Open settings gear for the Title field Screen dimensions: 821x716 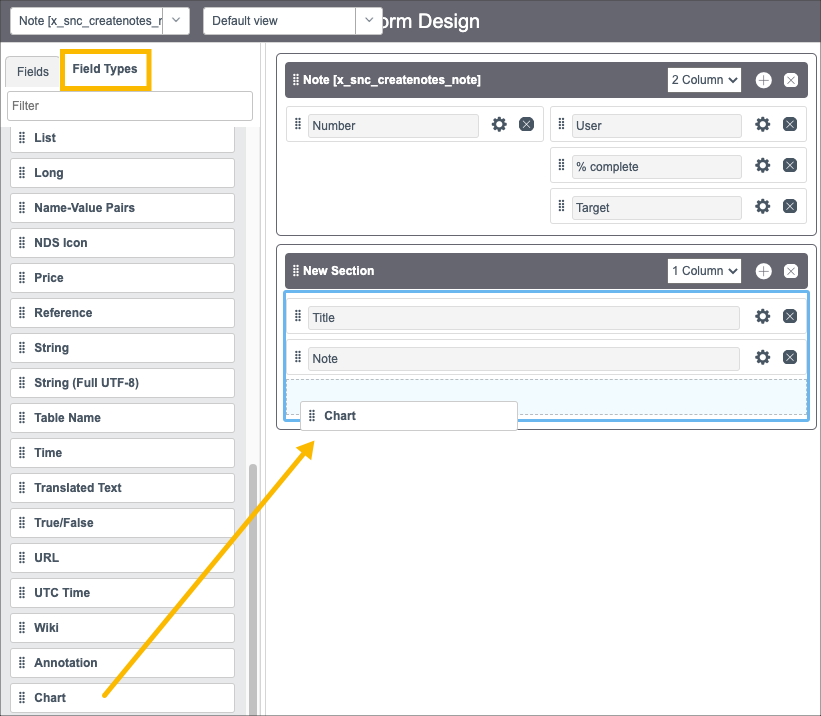763,316
